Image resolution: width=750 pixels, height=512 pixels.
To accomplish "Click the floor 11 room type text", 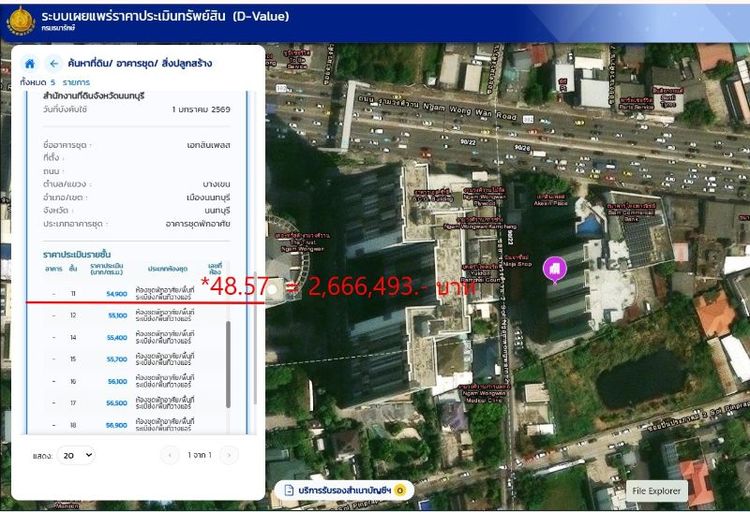I will (x=165, y=294).
